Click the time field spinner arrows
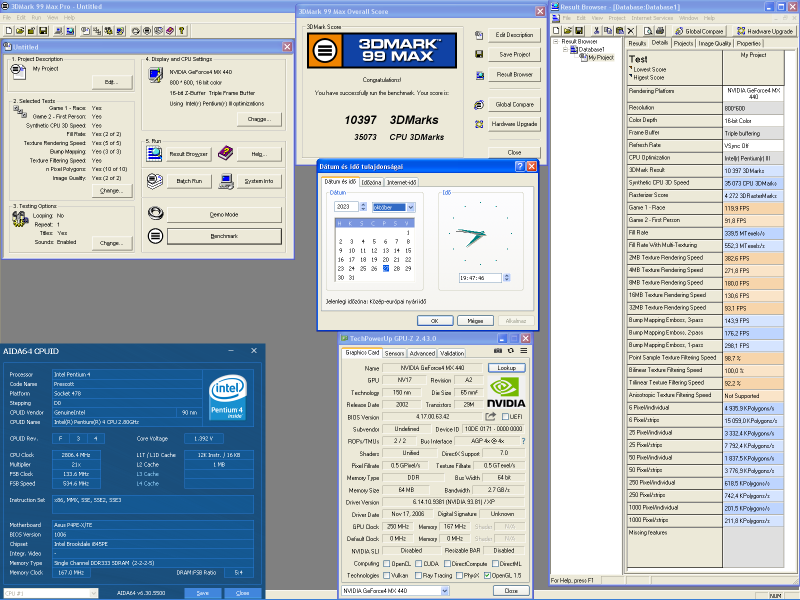This screenshot has height=600, width=800. click(507, 278)
